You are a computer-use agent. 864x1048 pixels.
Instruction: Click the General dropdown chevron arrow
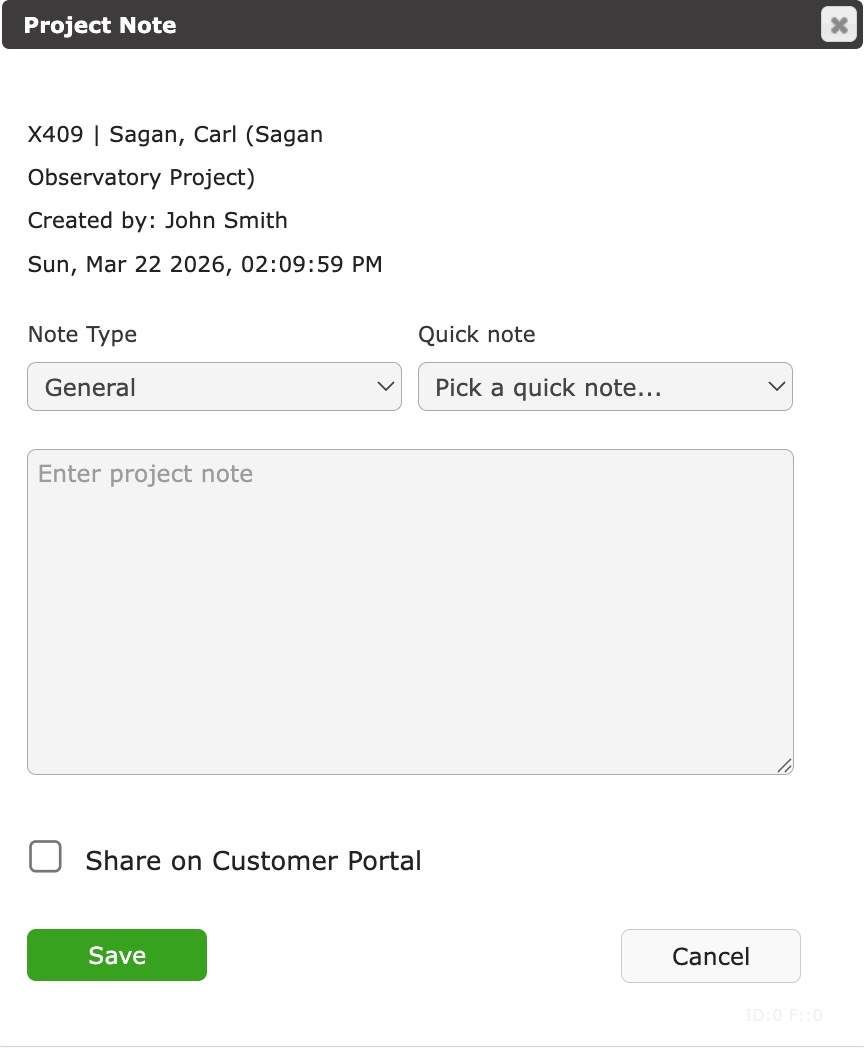coord(385,387)
